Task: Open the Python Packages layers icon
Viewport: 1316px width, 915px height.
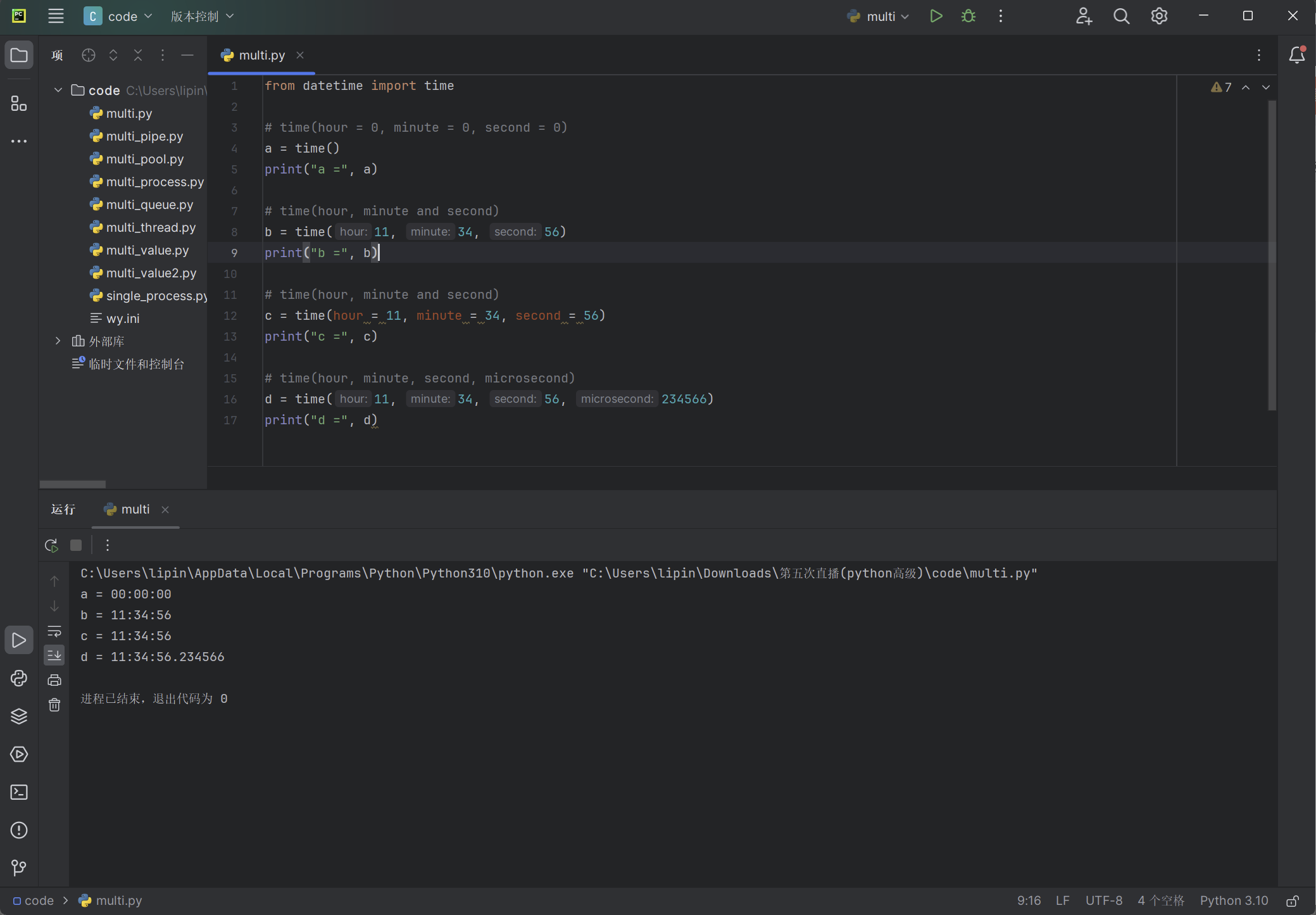Action: [x=19, y=716]
